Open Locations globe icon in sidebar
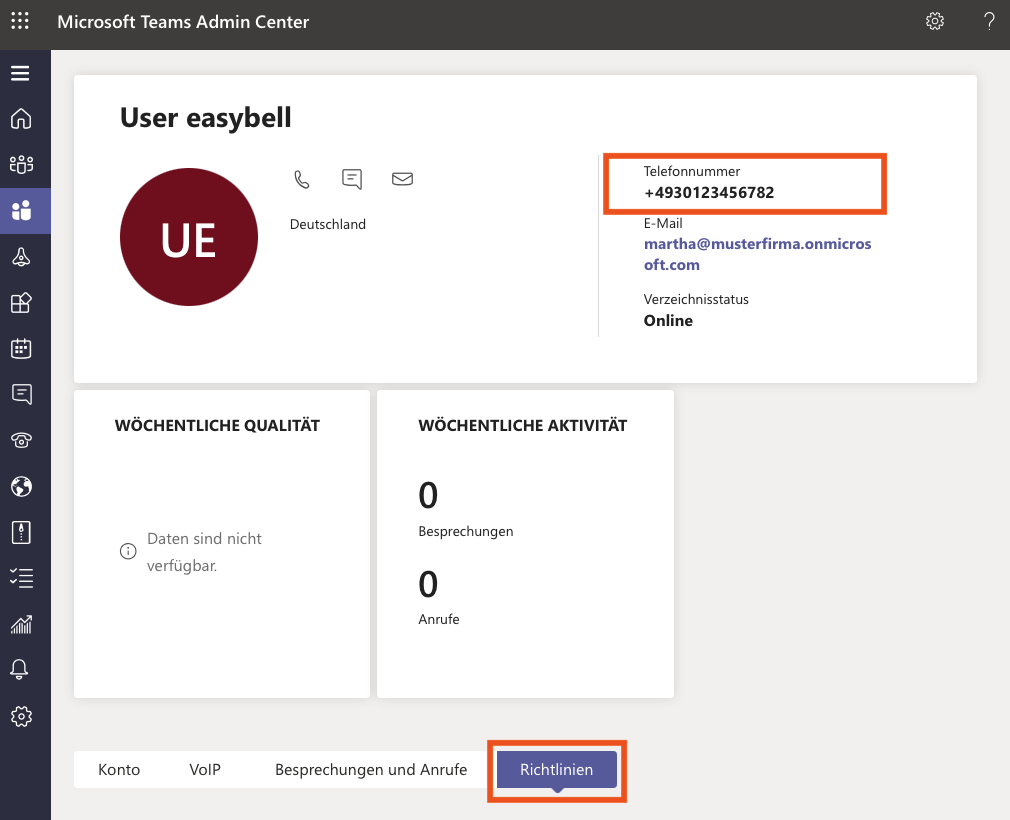 (21, 486)
